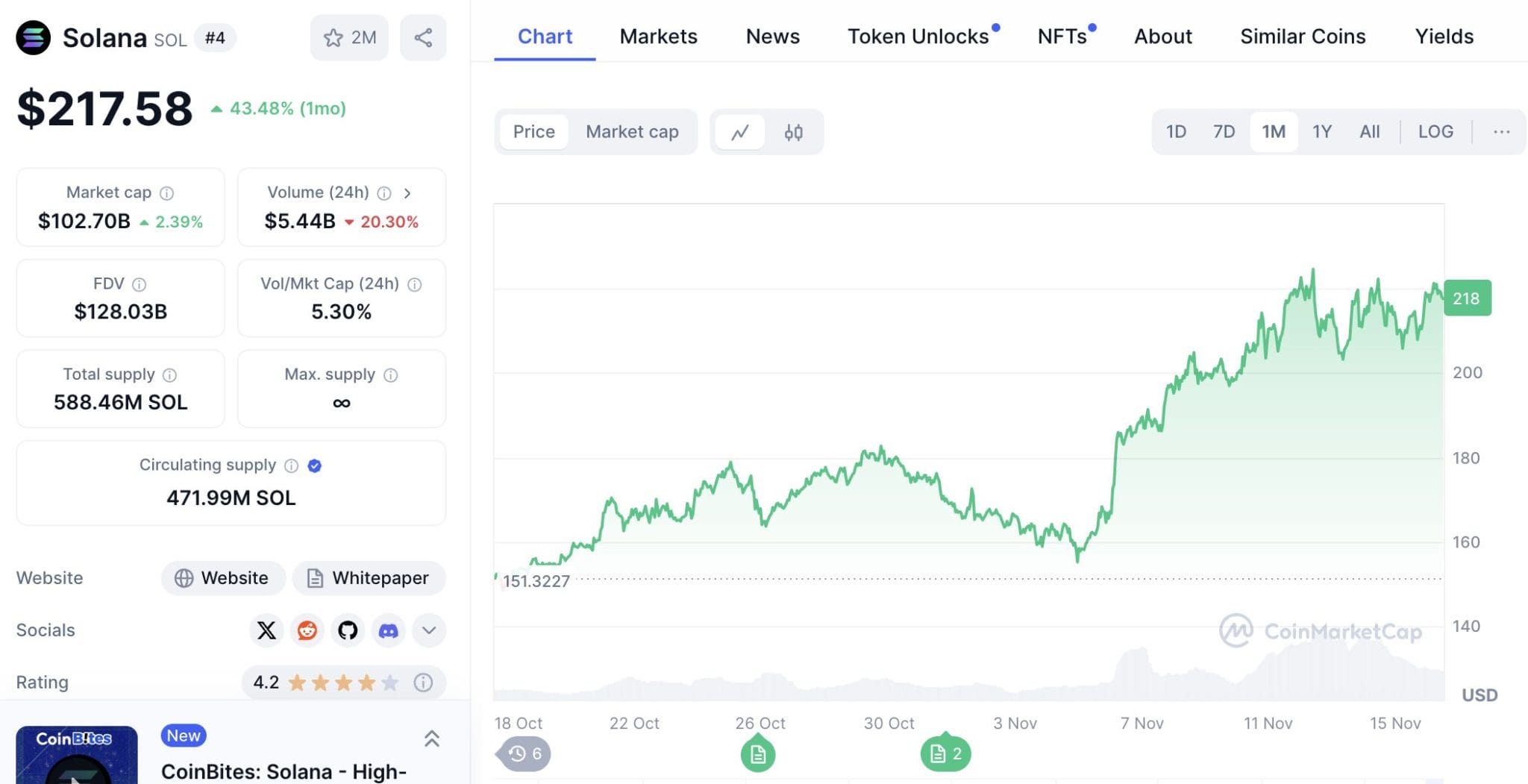The width and height of the screenshot is (1528, 784).
Task: Collapse the CoinBites promo panel
Action: pos(432,738)
